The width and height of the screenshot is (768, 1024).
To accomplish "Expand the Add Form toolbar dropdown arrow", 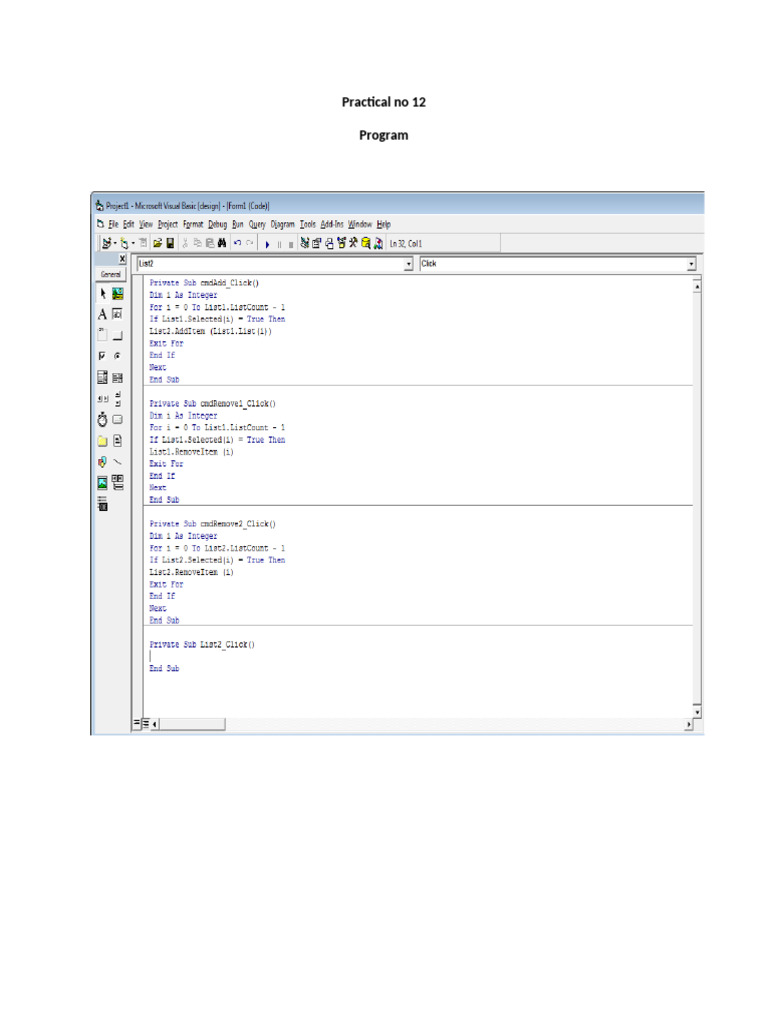I will (x=131, y=243).
